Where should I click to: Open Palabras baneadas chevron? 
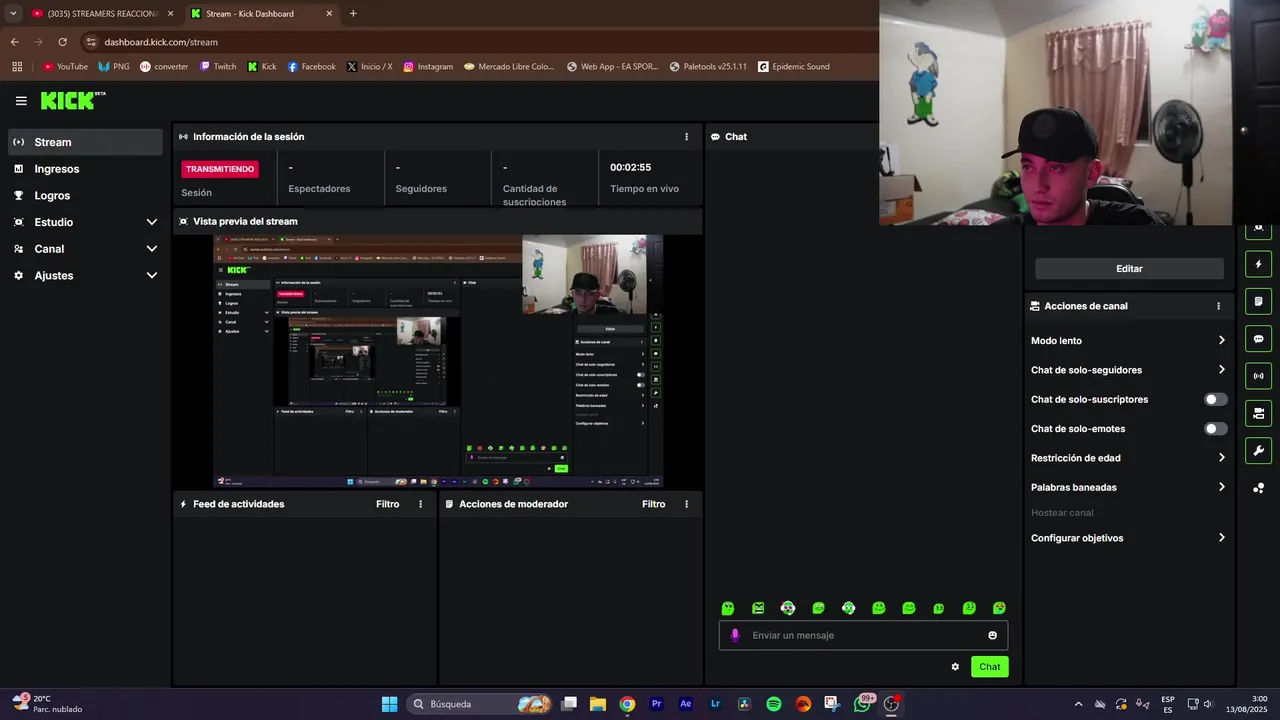click(x=1221, y=487)
